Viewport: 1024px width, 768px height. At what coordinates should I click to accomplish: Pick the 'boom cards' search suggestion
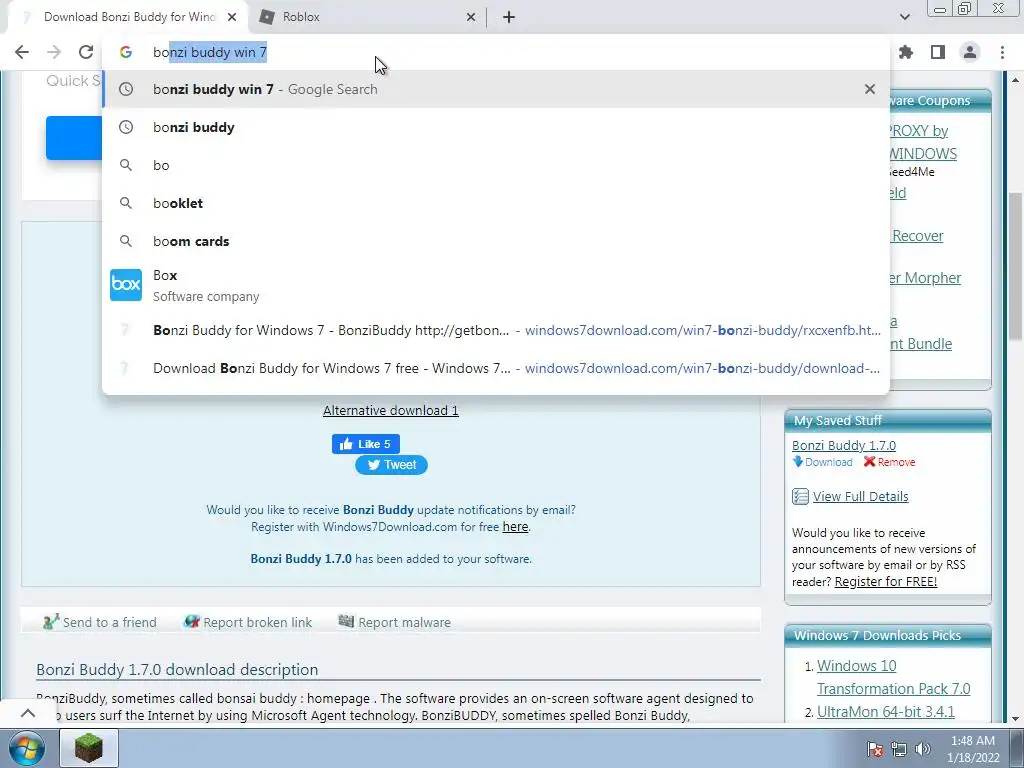point(496,241)
